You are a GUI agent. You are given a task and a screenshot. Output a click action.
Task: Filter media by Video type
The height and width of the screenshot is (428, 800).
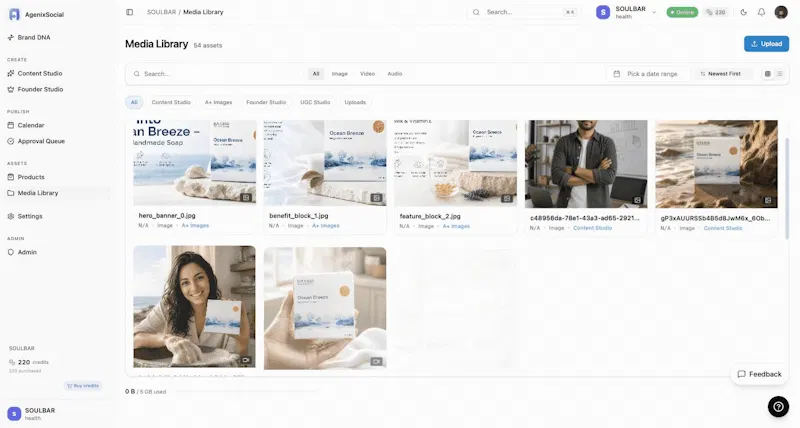tap(367, 74)
